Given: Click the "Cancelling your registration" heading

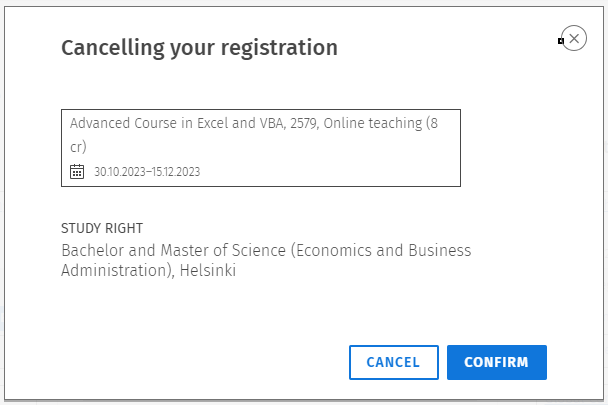Looking at the screenshot, I should (200, 47).
